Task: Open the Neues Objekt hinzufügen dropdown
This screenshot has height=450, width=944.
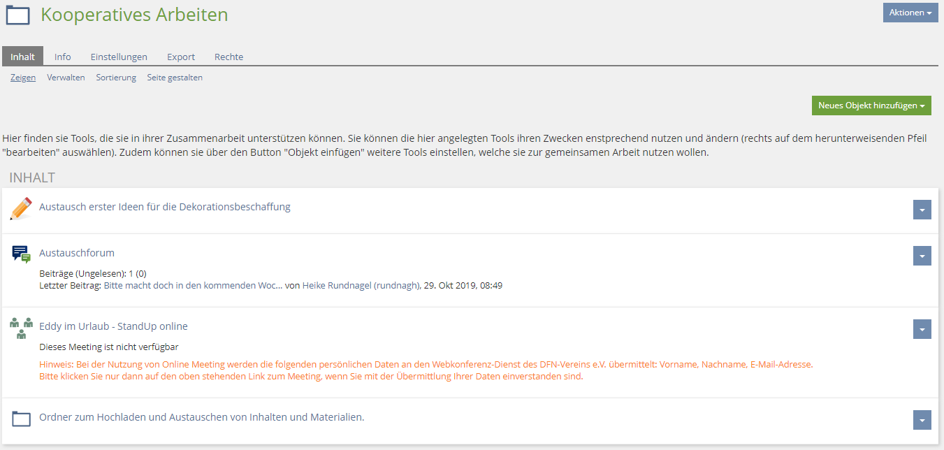Action: pos(871,105)
